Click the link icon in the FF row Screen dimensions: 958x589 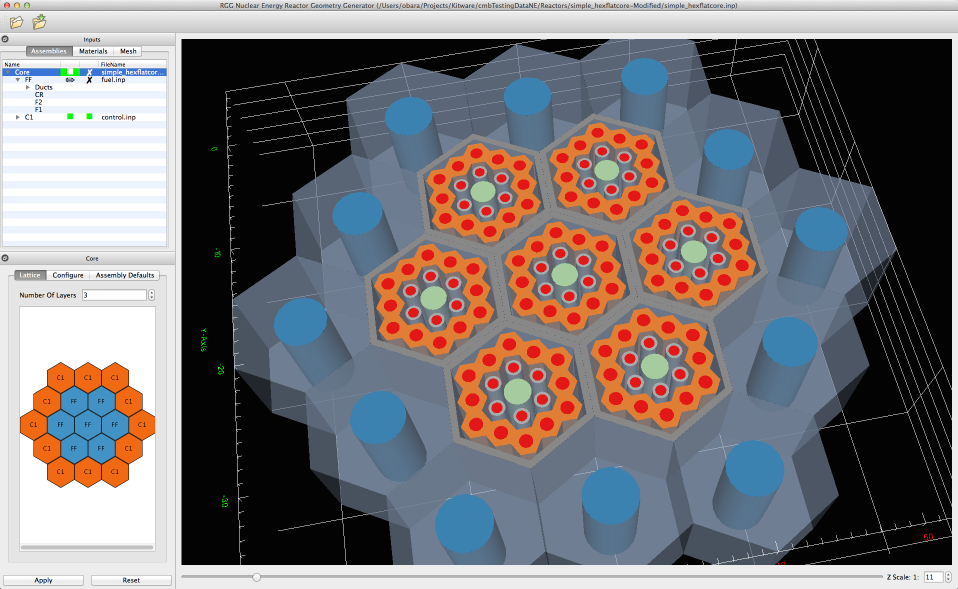(70, 80)
